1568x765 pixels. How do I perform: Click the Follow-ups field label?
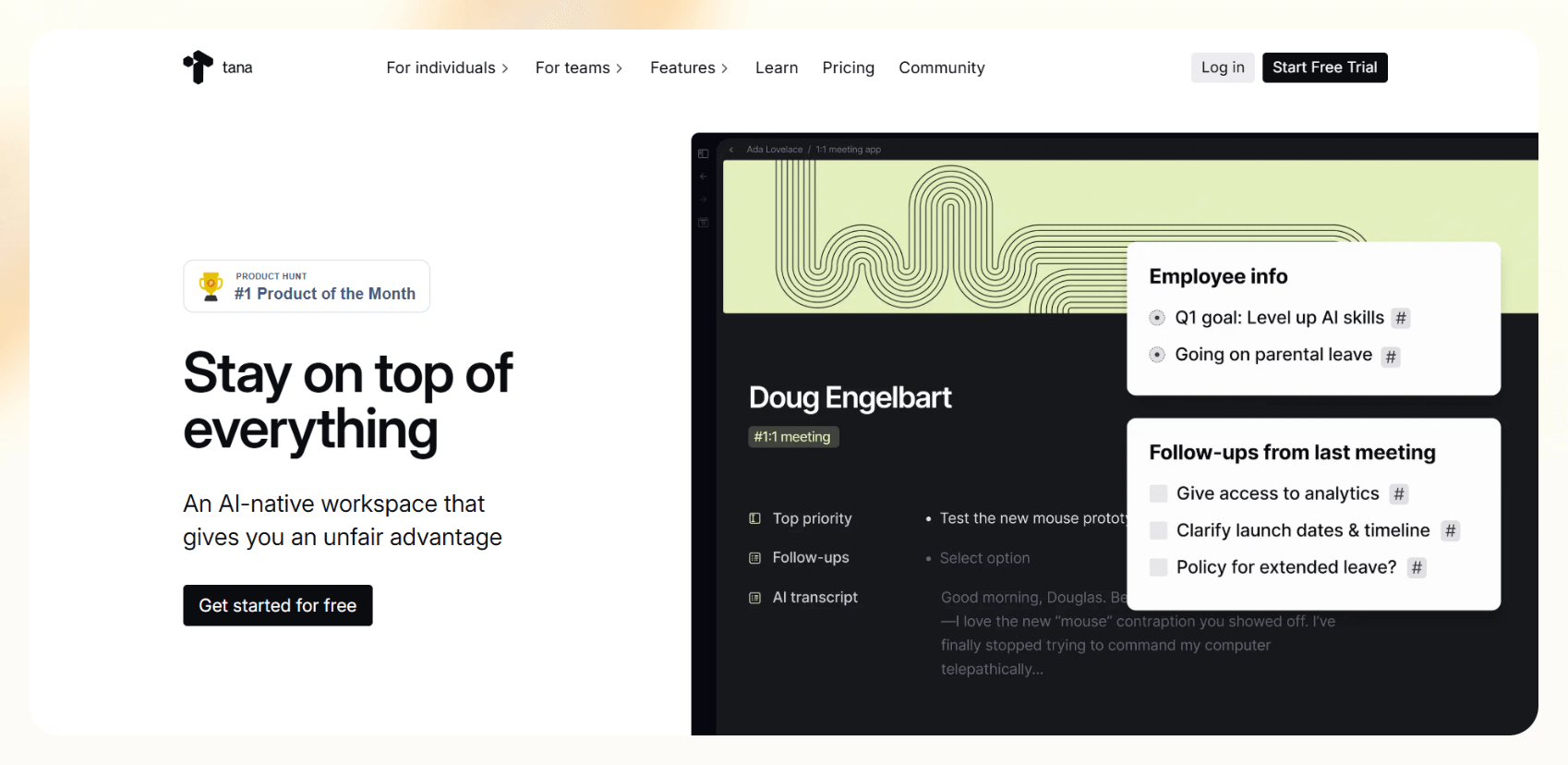pyautogui.click(x=811, y=558)
